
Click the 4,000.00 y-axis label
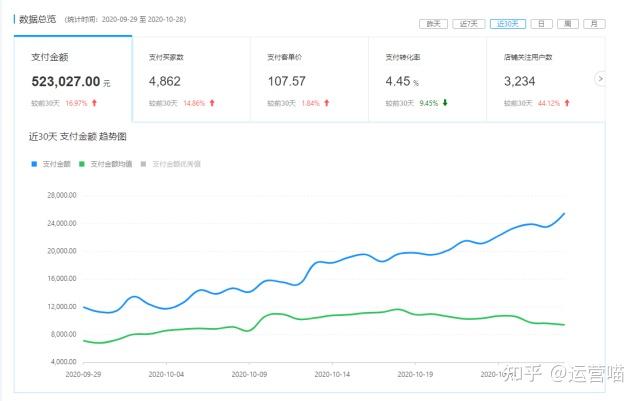coord(63,362)
